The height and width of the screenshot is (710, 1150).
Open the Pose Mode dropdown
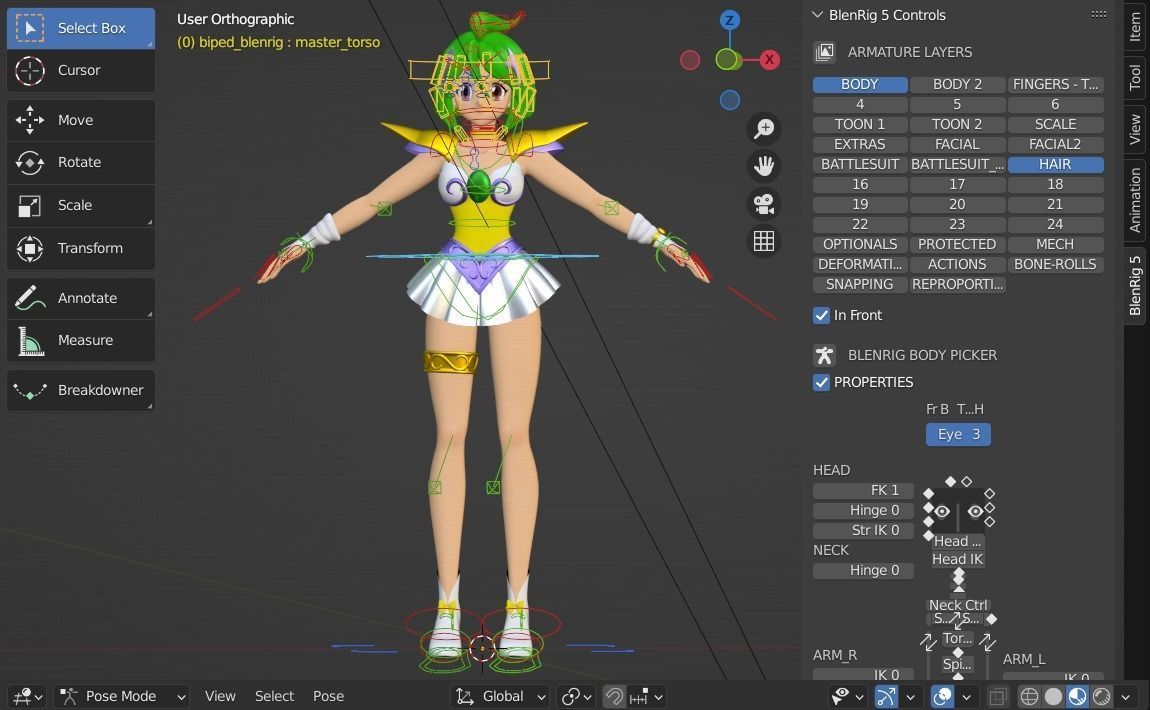[x=121, y=696]
